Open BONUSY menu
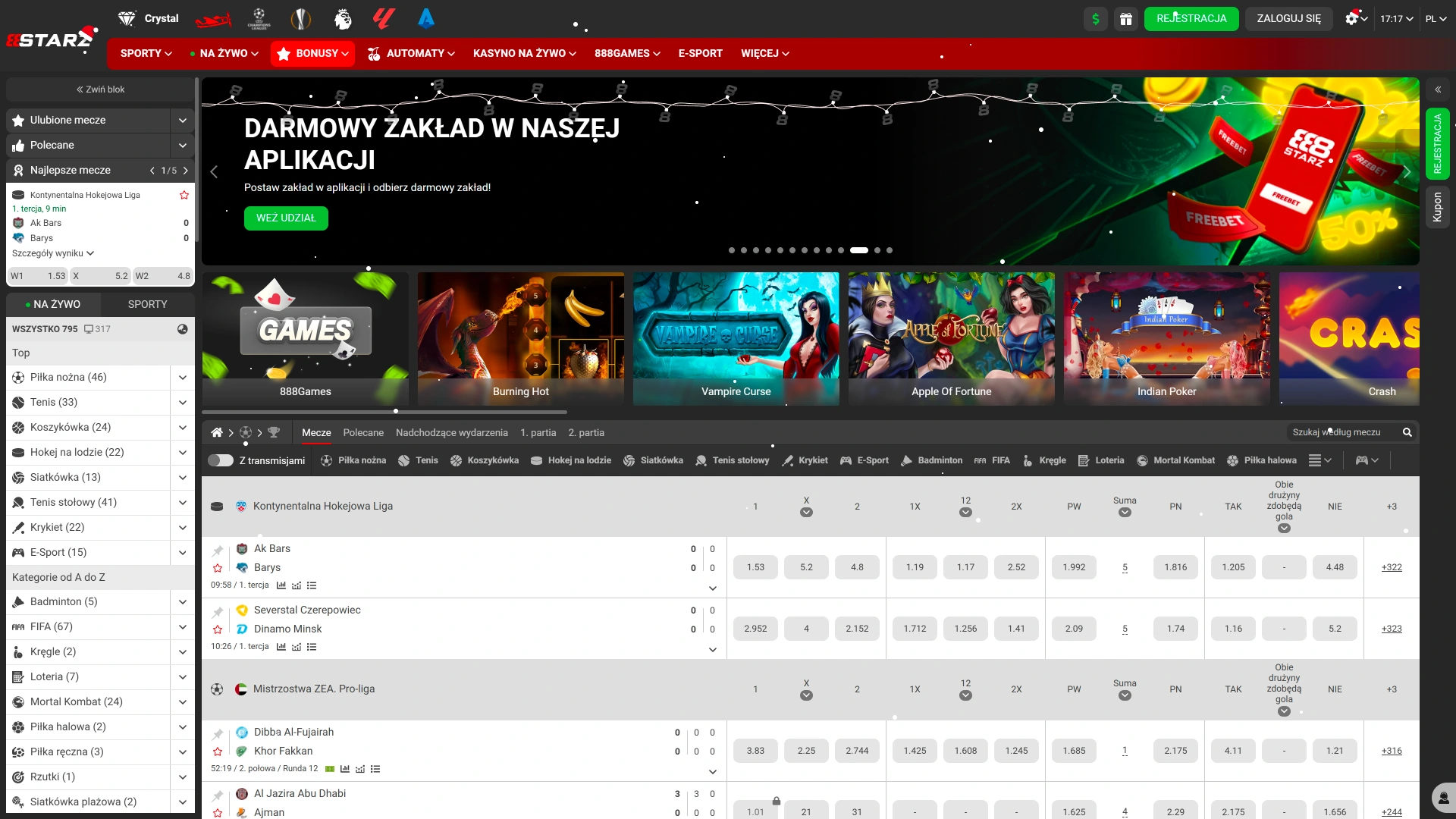The width and height of the screenshot is (1456, 819). pyautogui.click(x=312, y=53)
